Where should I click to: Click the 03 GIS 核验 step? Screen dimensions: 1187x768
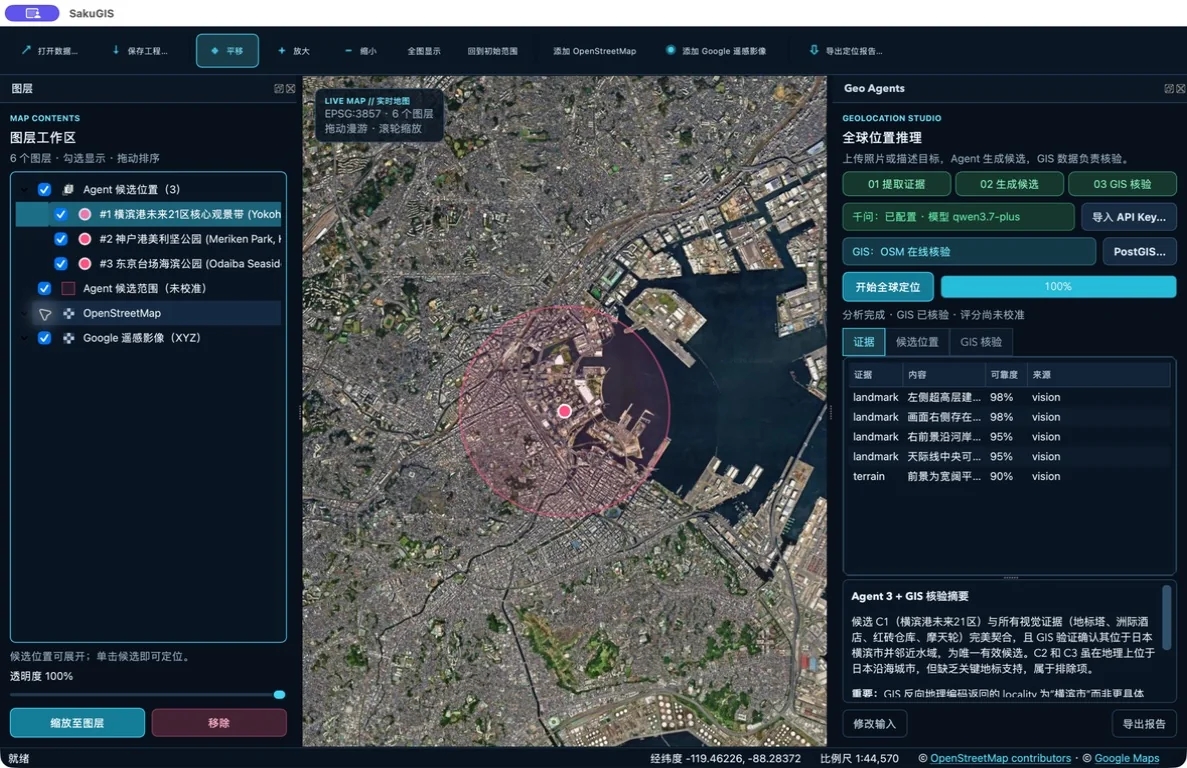point(1122,184)
